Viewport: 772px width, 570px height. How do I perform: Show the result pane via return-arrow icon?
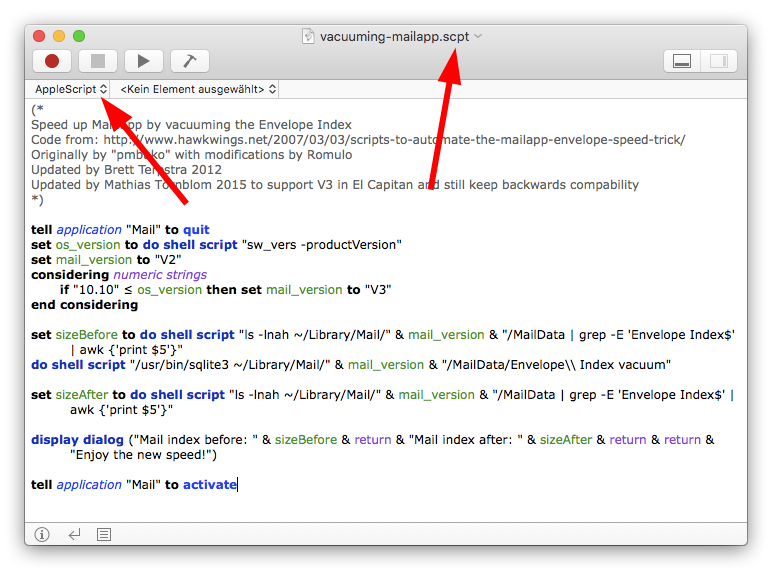coord(74,535)
